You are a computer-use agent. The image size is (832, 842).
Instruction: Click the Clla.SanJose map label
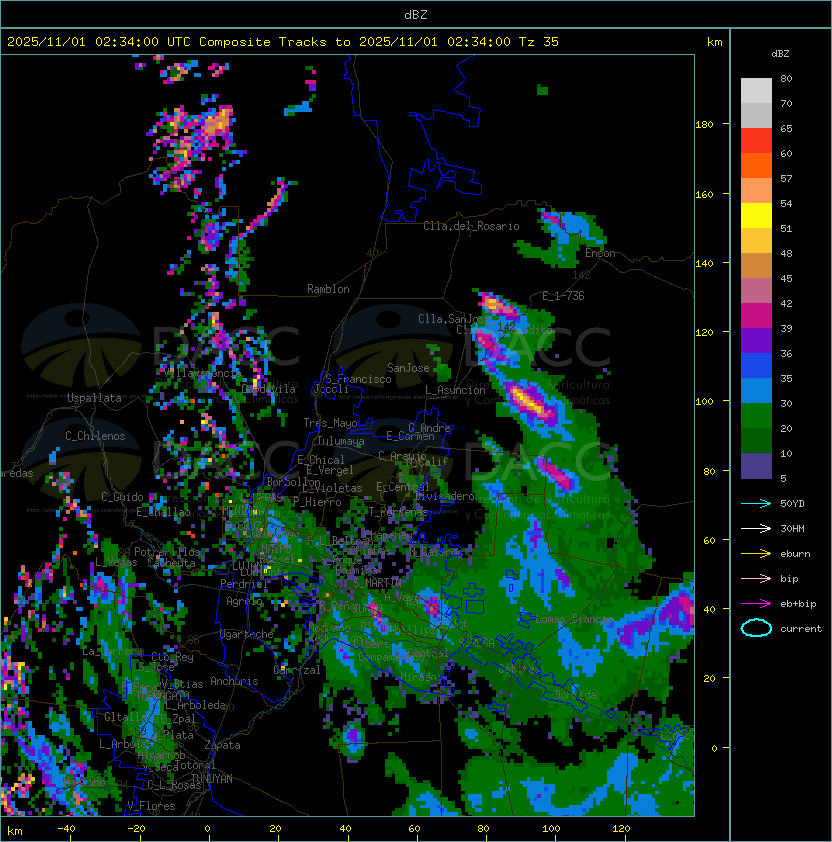452,319
